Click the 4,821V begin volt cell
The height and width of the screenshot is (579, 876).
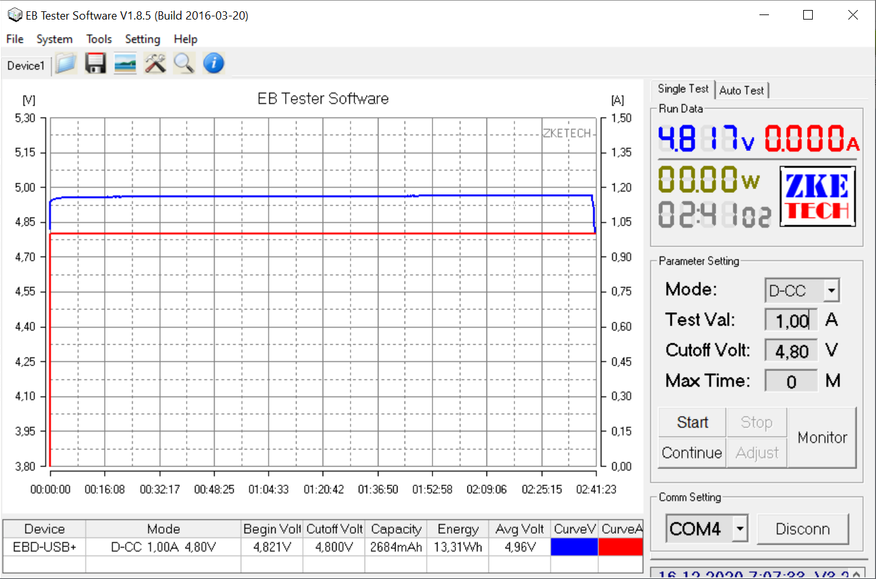(272, 547)
